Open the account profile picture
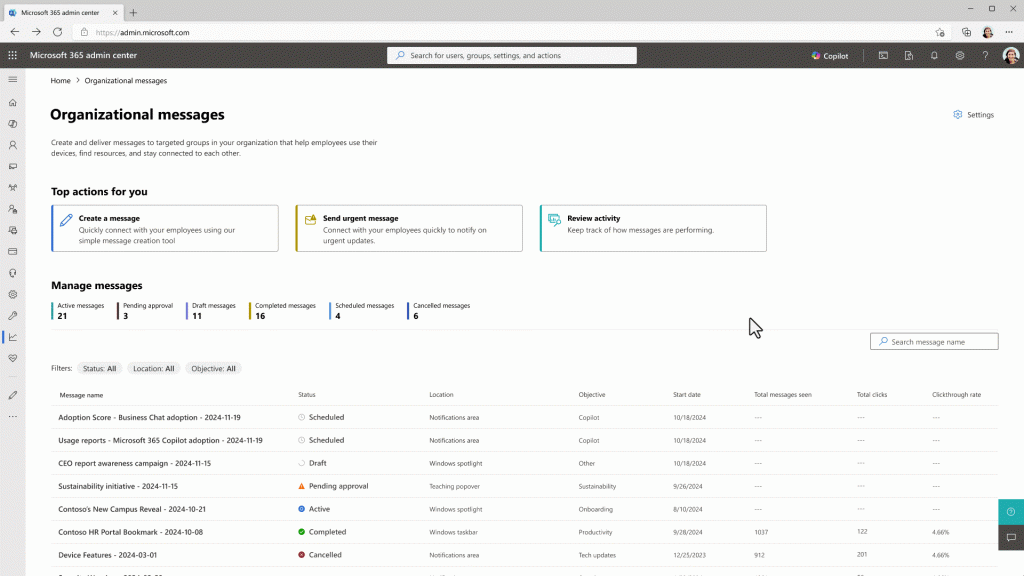 point(1010,56)
